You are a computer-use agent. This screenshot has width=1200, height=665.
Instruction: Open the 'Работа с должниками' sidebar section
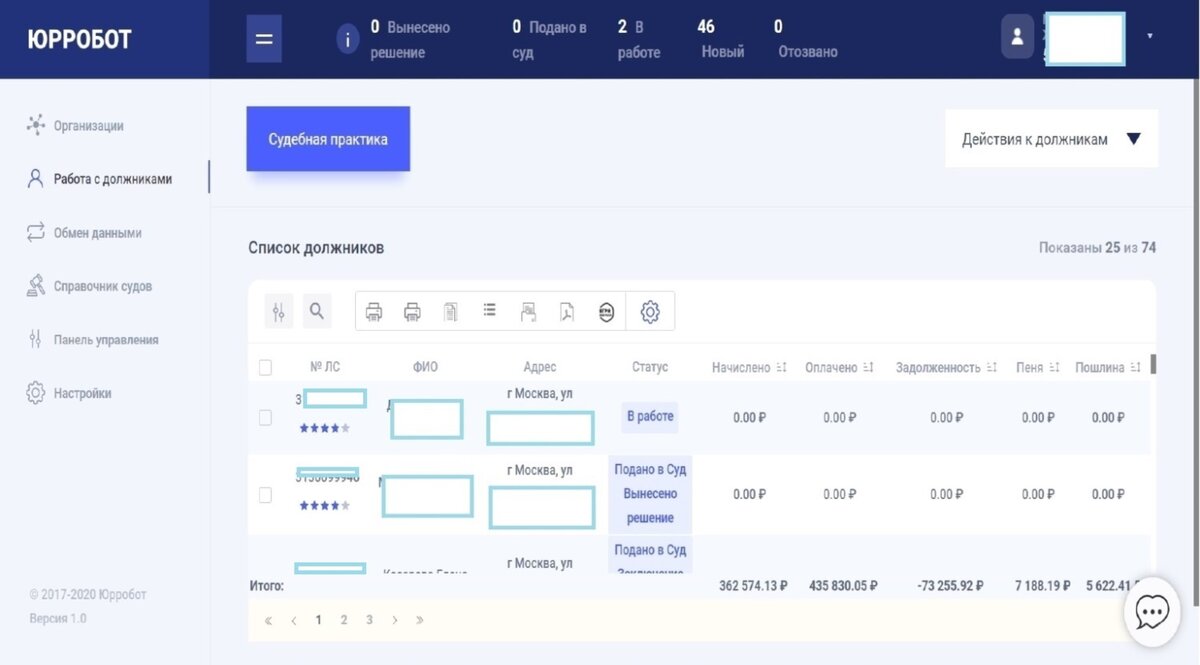[x=110, y=179]
